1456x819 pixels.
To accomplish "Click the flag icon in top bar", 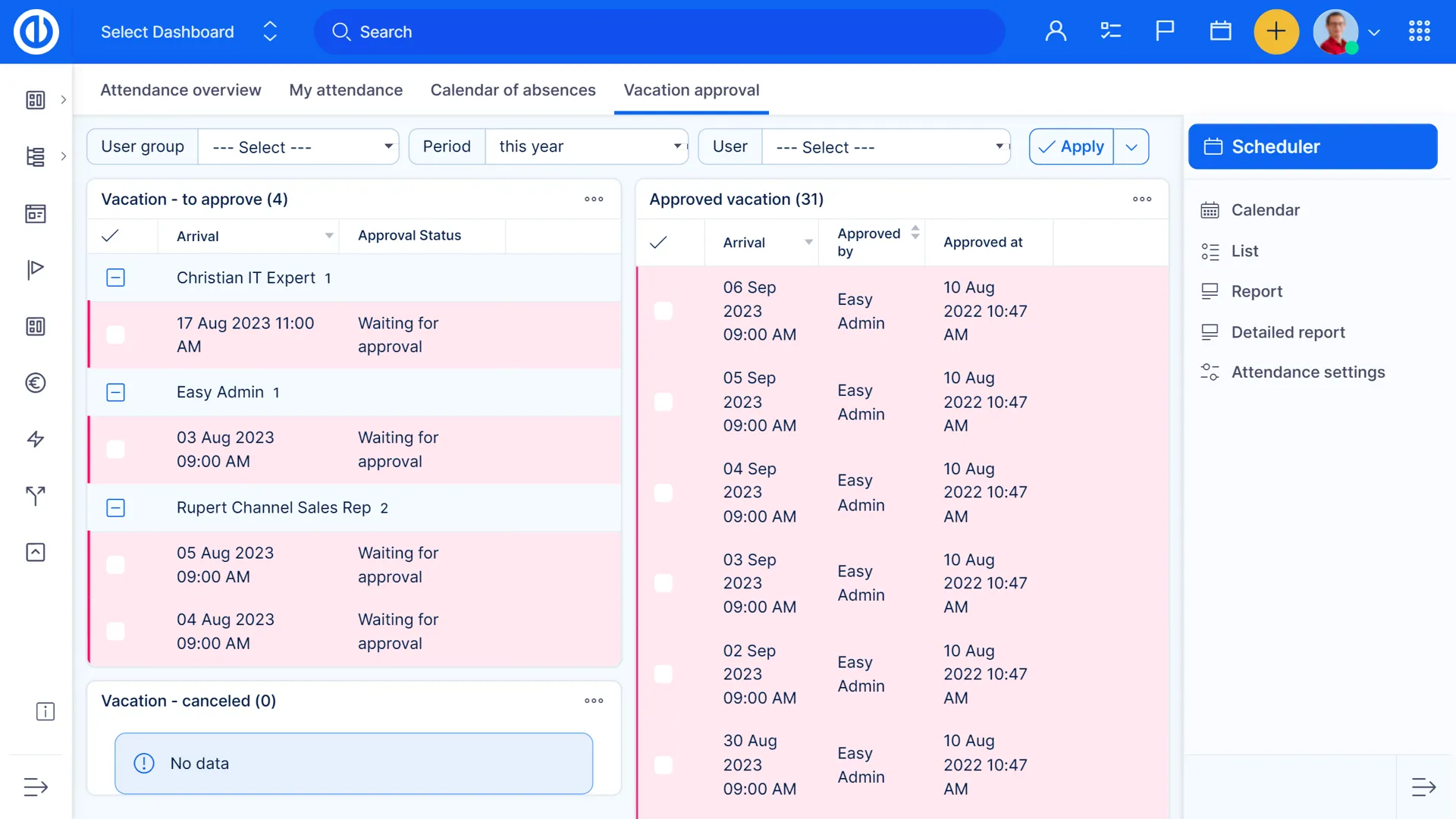I will pyautogui.click(x=1165, y=31).
